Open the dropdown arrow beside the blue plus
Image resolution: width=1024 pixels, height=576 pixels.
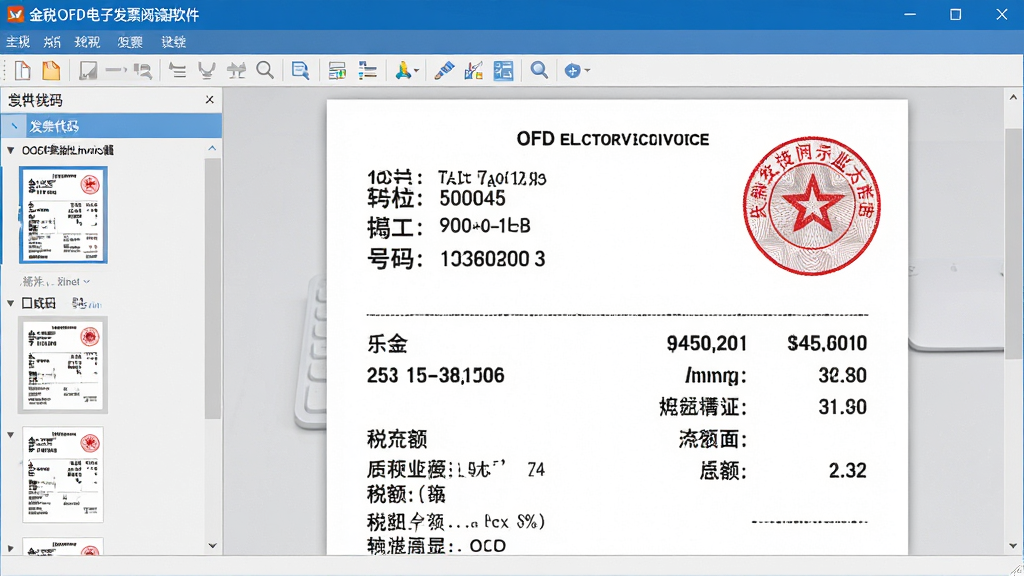(587, 71)
